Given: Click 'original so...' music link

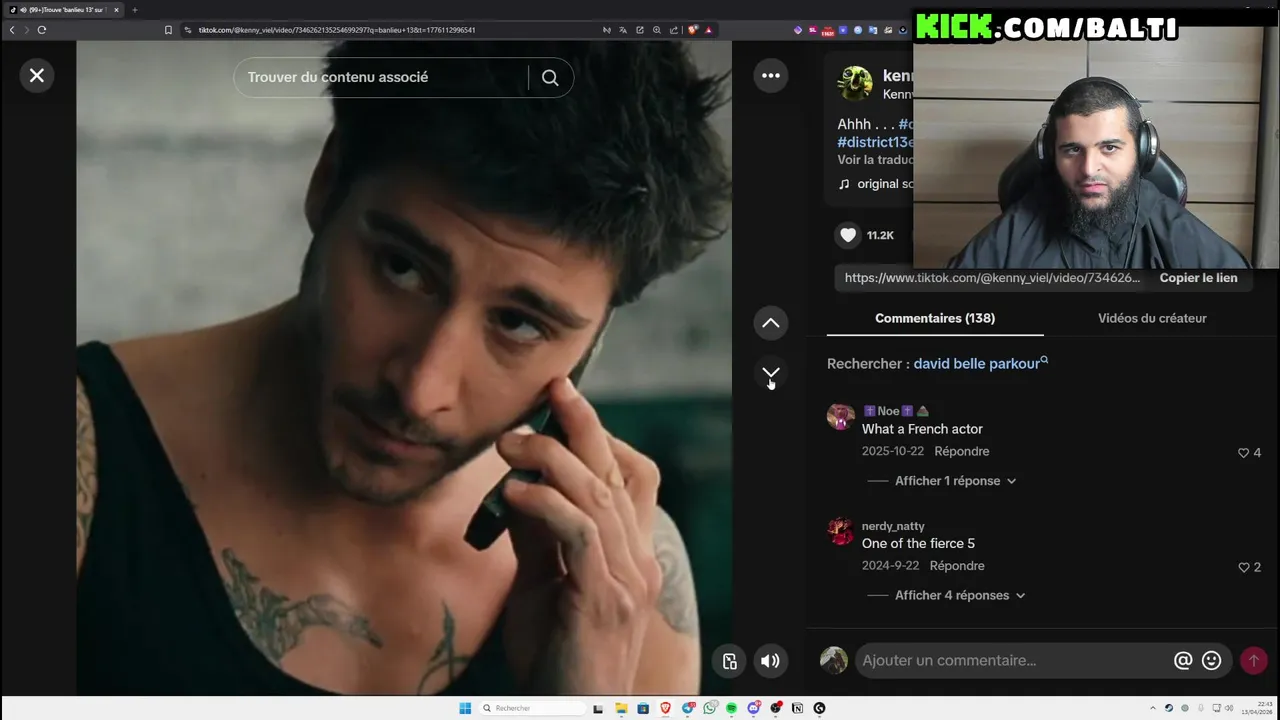Looking at the screenshot, I should coord(876,184).
